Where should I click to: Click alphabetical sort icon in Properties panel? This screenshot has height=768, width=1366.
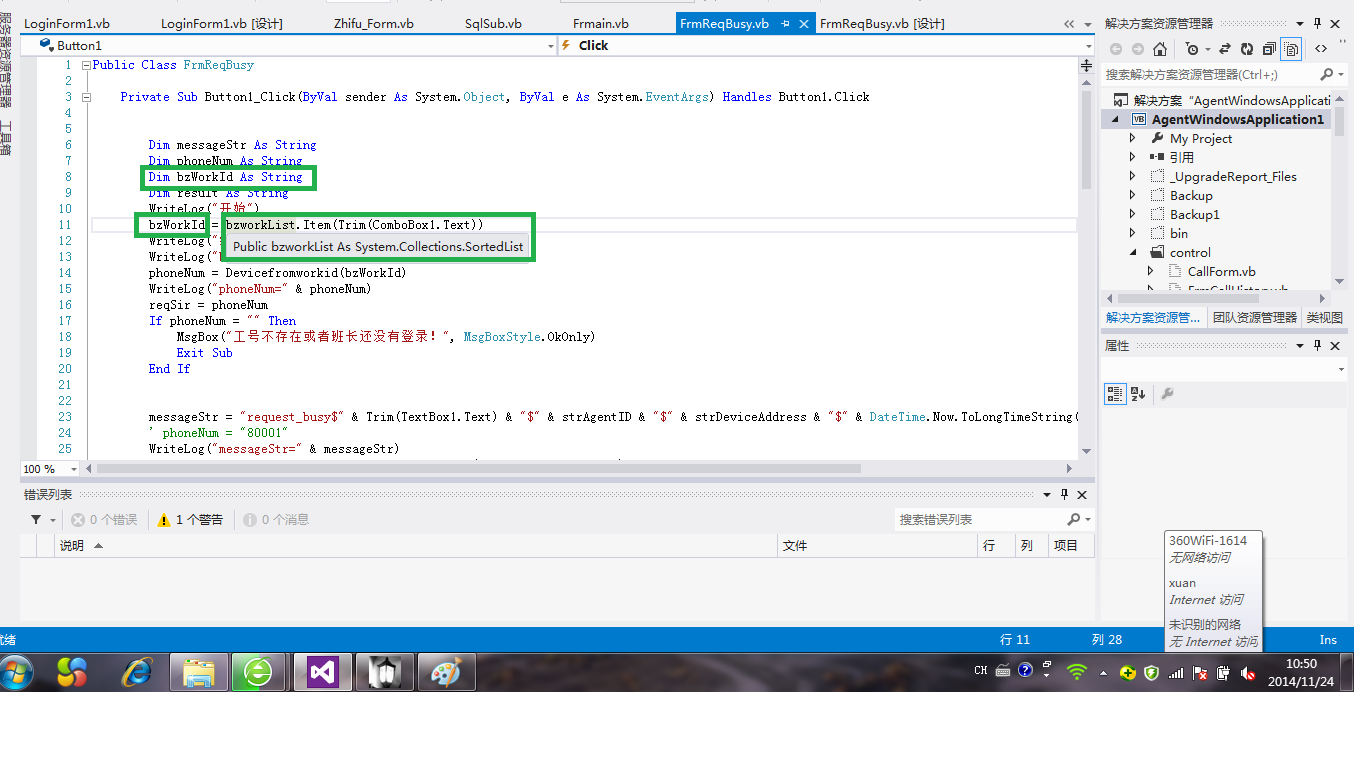(x=1138, y=394)
